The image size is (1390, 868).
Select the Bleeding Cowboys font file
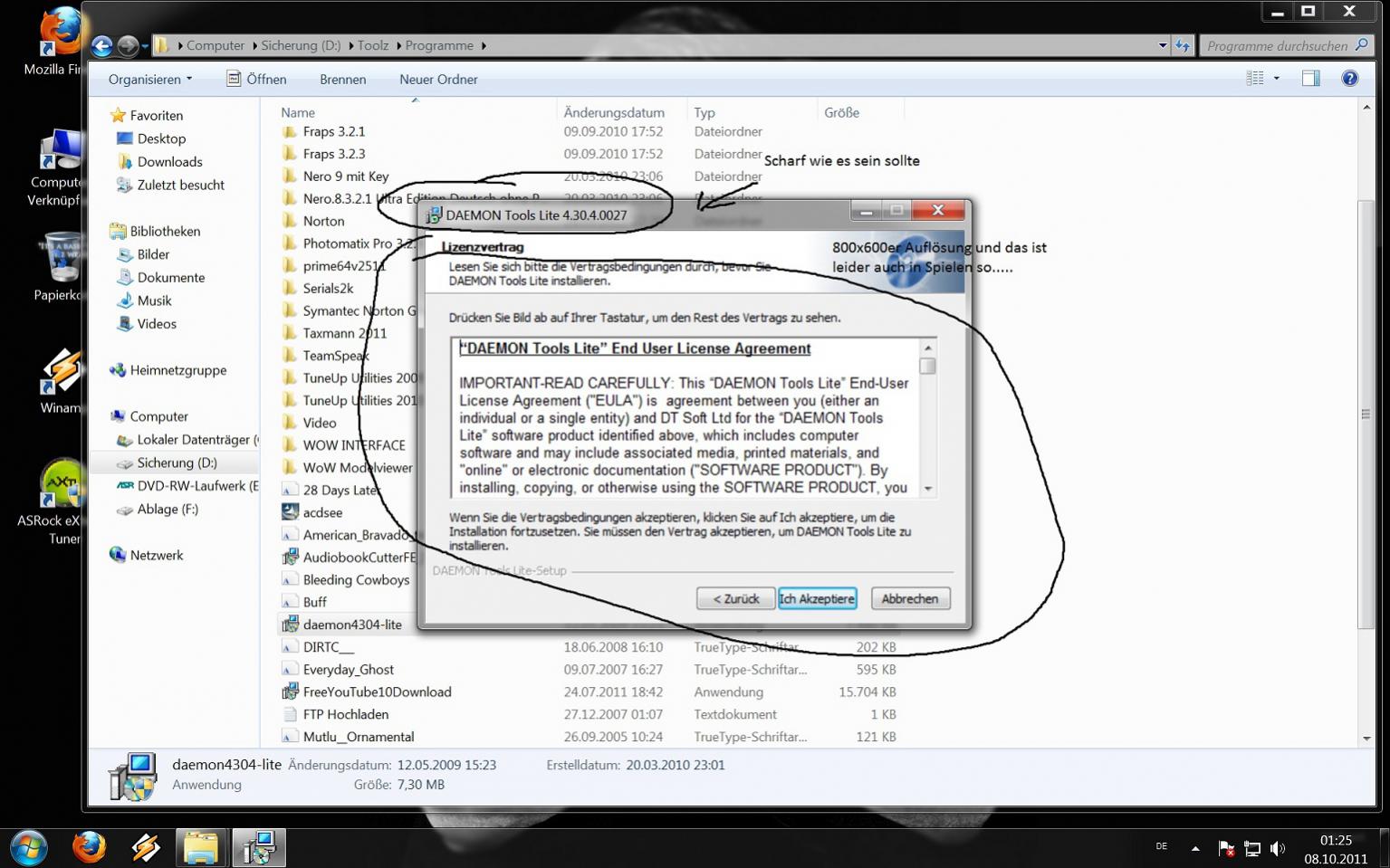pos(356,580)
